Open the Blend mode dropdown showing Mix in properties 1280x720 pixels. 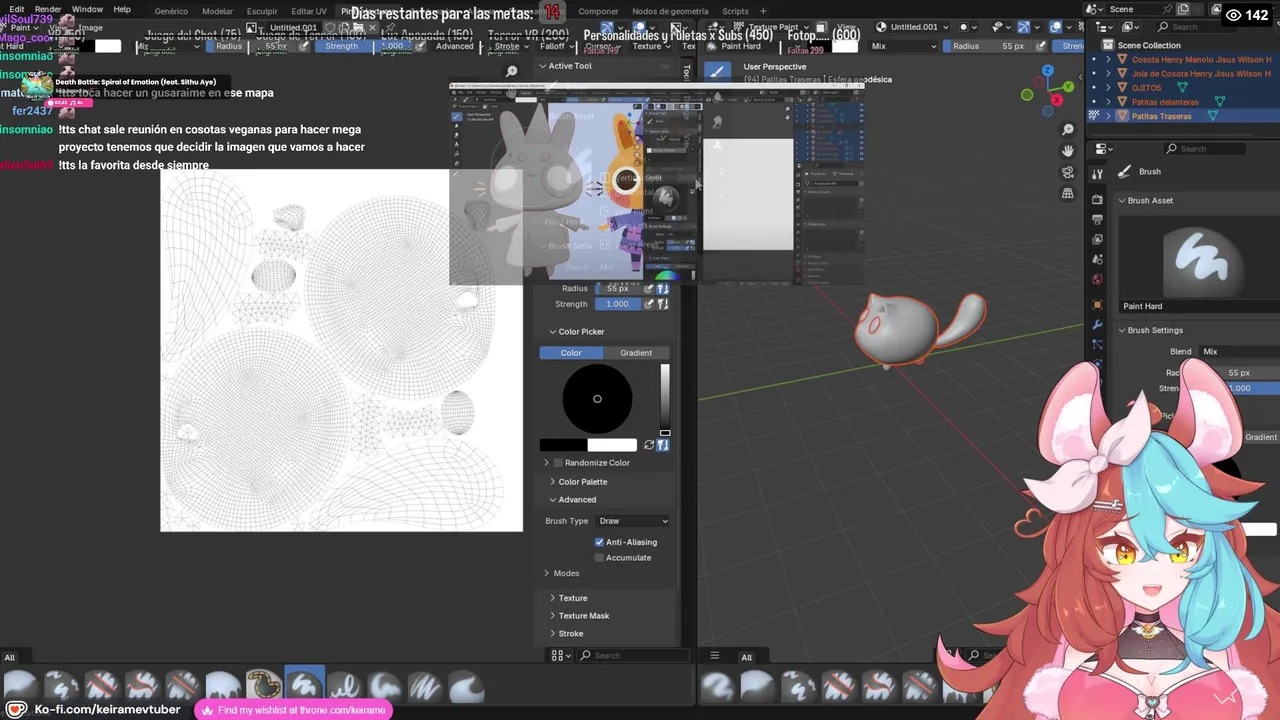point(1239,352)
